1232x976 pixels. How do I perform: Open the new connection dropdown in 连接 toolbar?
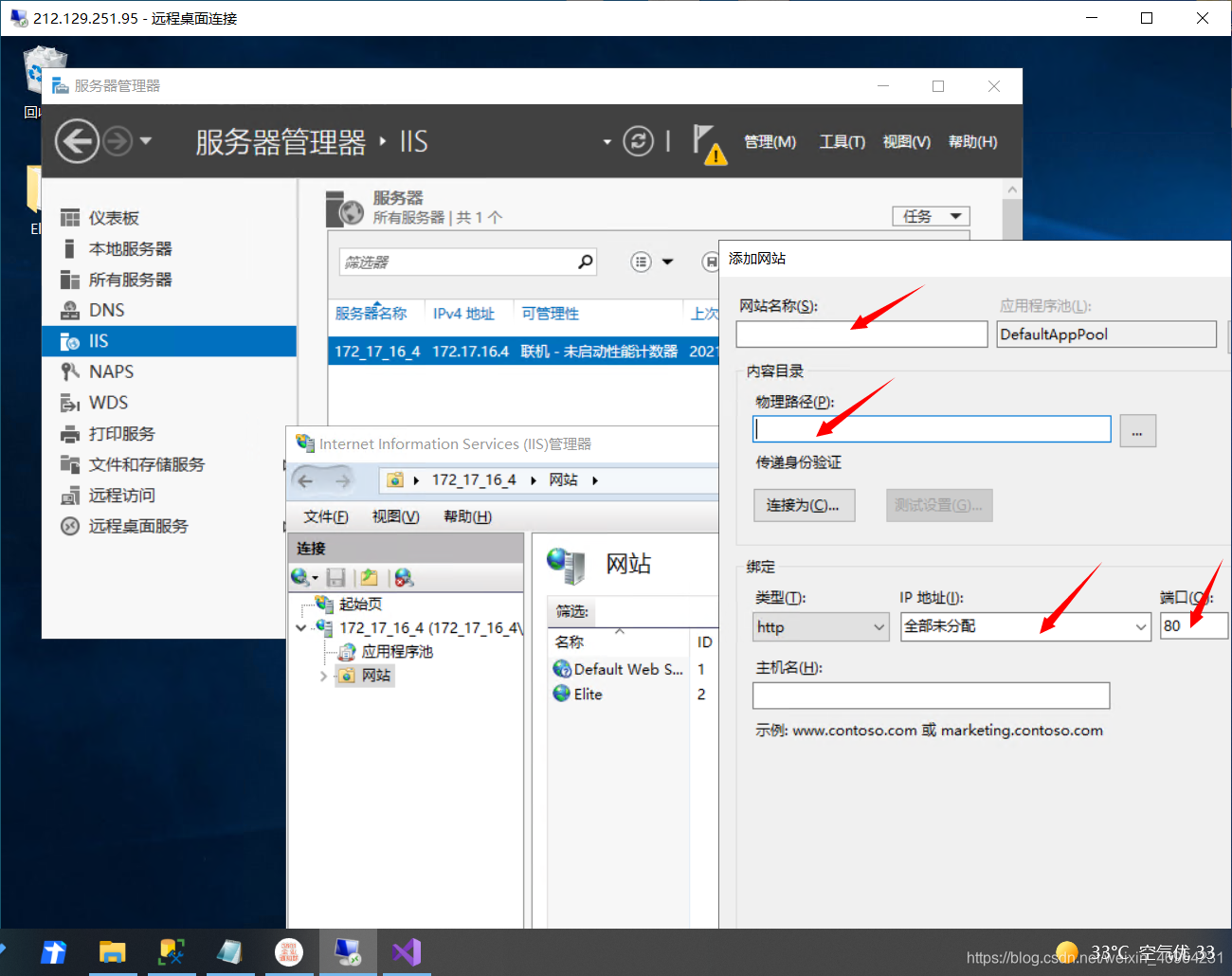click(x=304, y=577)
